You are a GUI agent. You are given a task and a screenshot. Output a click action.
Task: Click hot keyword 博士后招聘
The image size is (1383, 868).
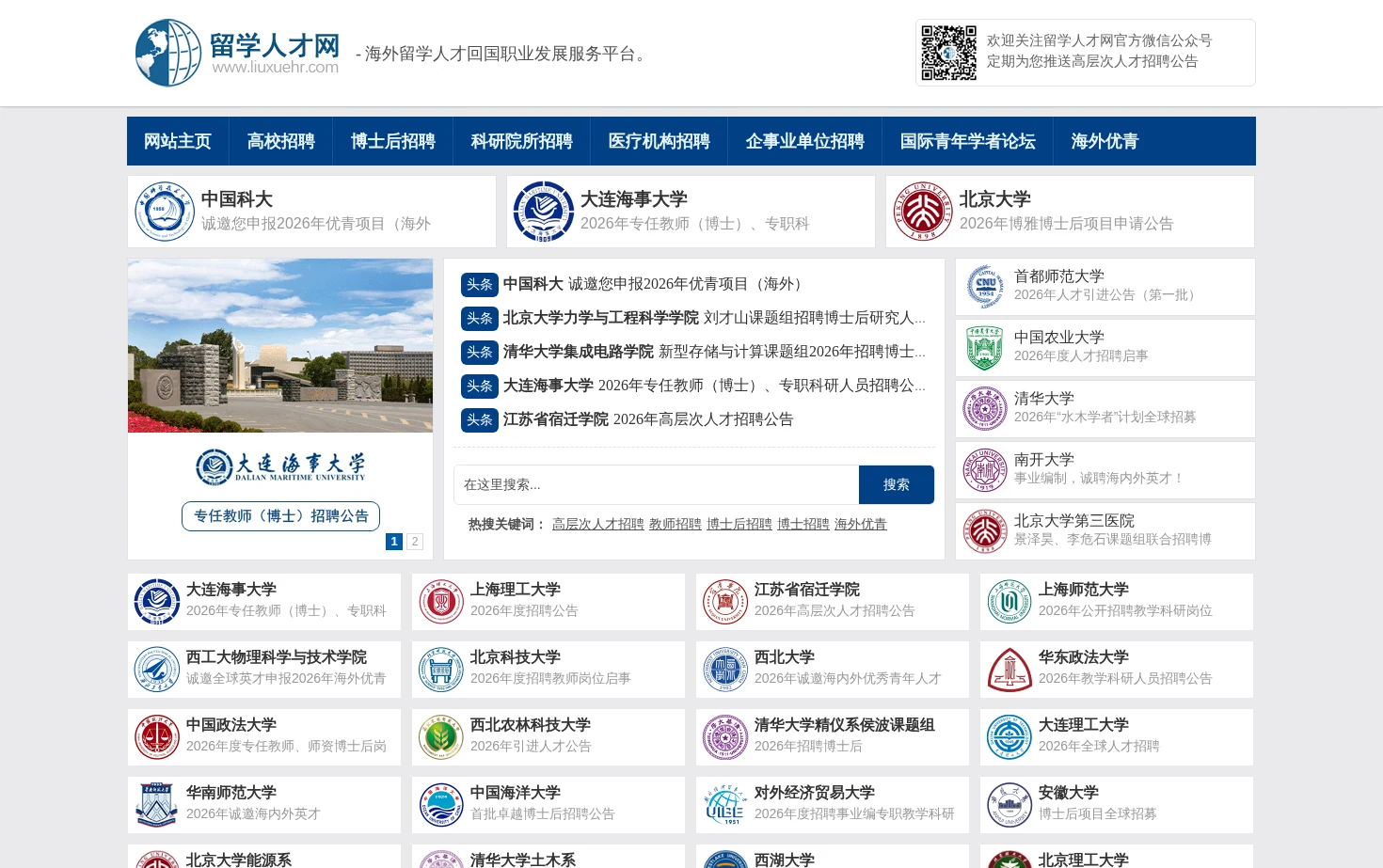point(739,524)
